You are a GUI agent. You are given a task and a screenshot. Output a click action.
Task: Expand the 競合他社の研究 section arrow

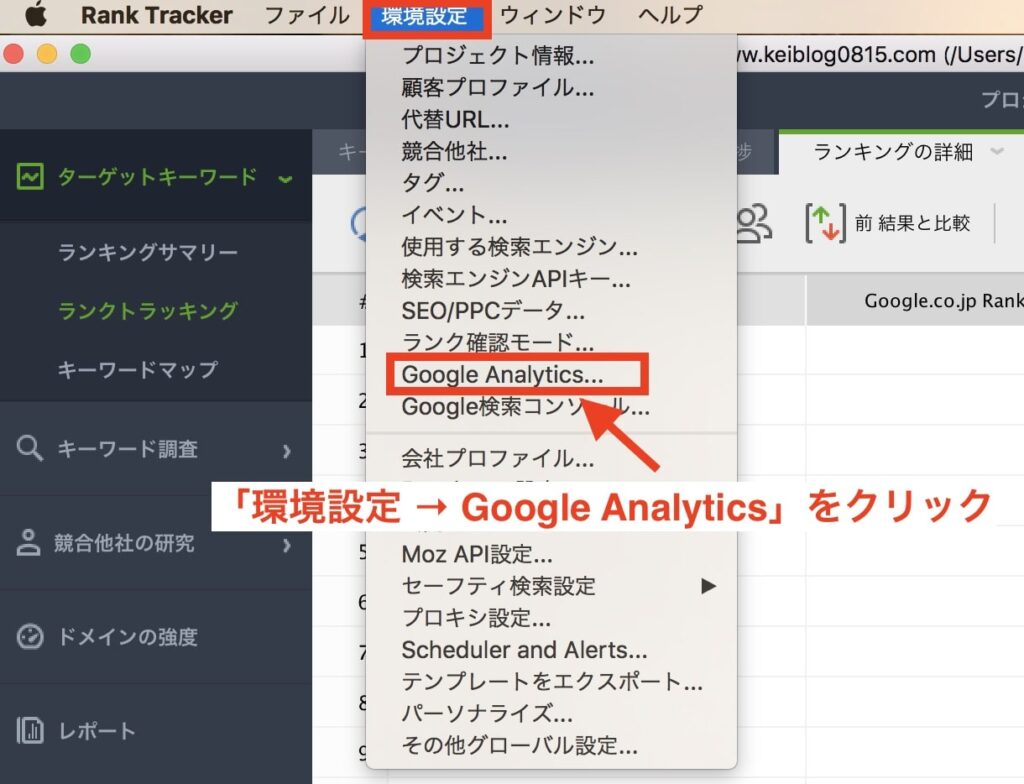(286, 545)
